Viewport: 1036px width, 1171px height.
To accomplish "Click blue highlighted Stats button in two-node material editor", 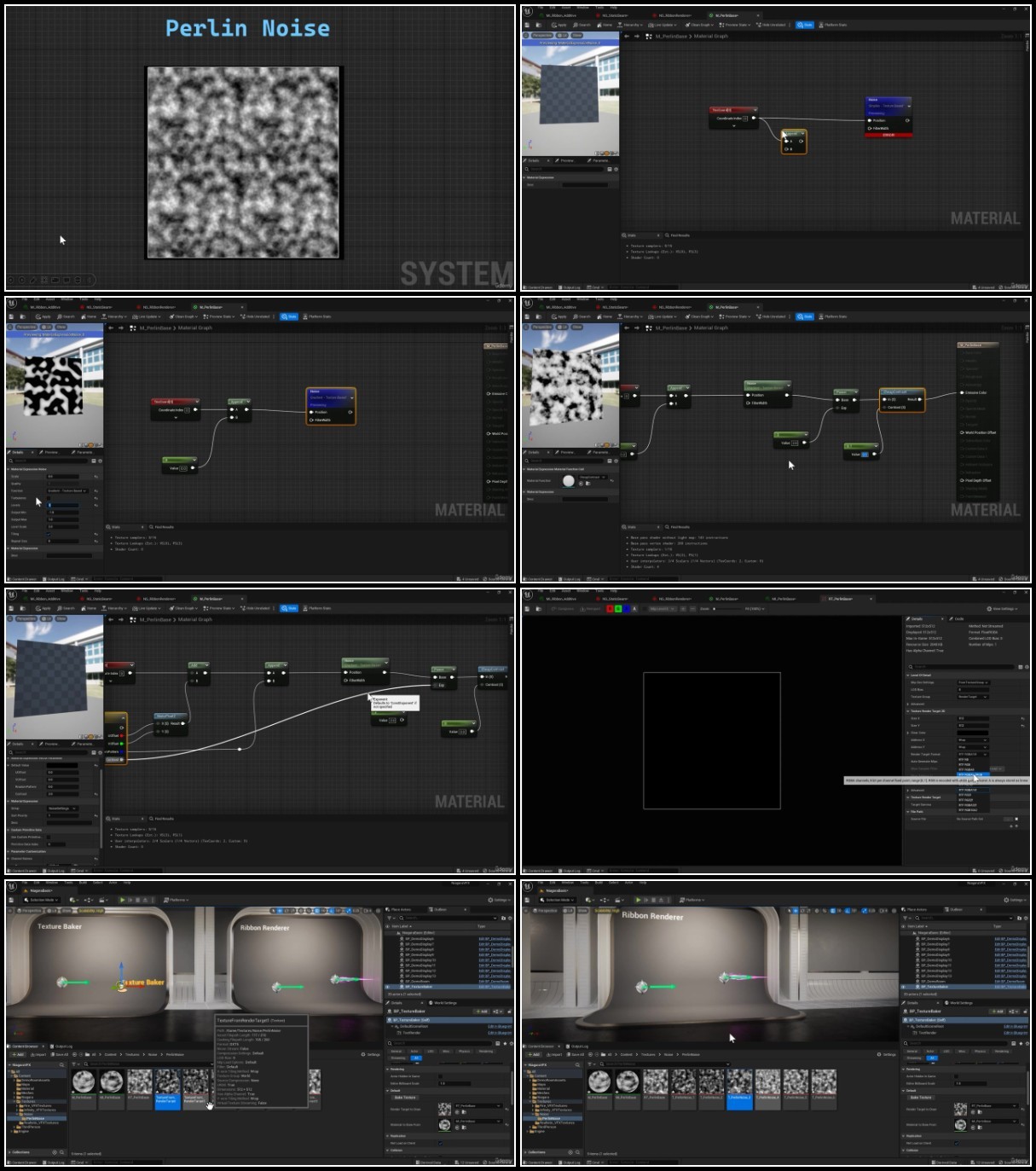I will [x=804, y=25].
